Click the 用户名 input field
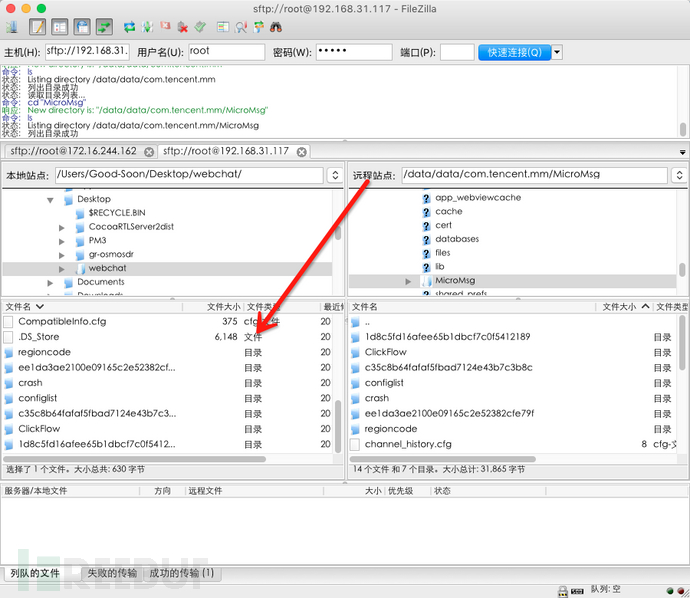This screenshot has width=690, height=598. click(226, 52)
